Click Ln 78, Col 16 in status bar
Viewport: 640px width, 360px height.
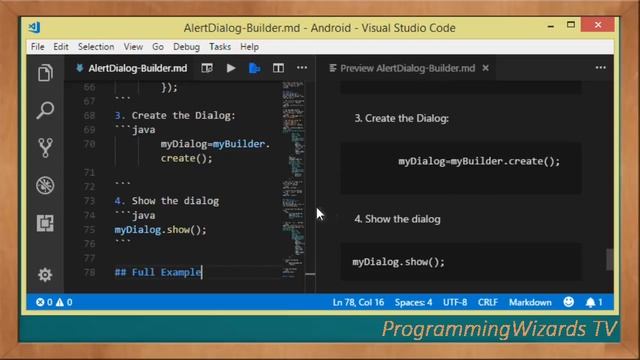coord(358,302)
